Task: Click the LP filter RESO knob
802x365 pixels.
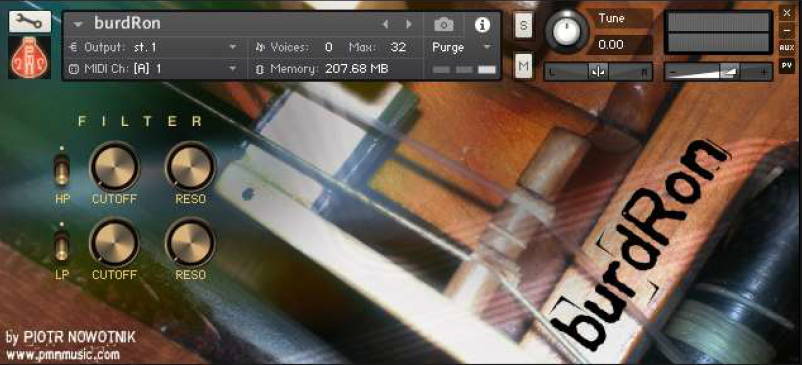Action: [x=190, y=243]
